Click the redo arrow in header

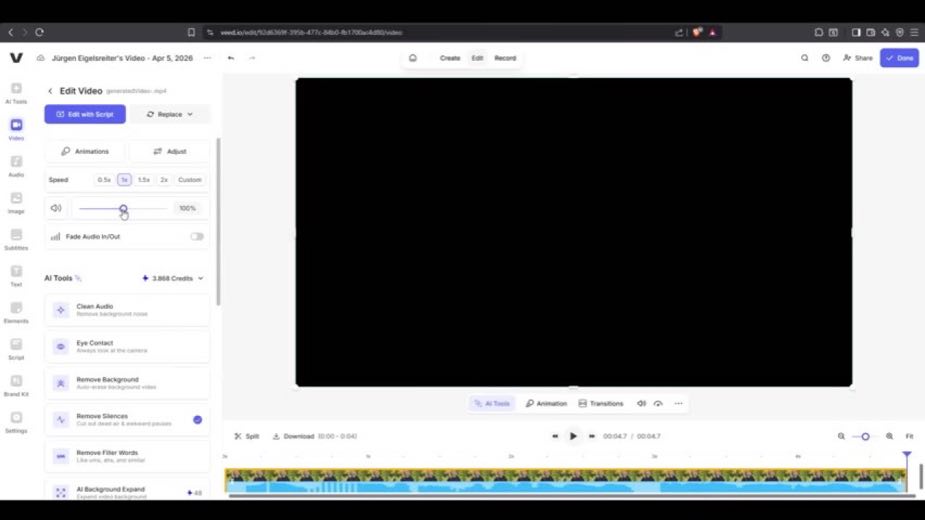tap(252, 58)
